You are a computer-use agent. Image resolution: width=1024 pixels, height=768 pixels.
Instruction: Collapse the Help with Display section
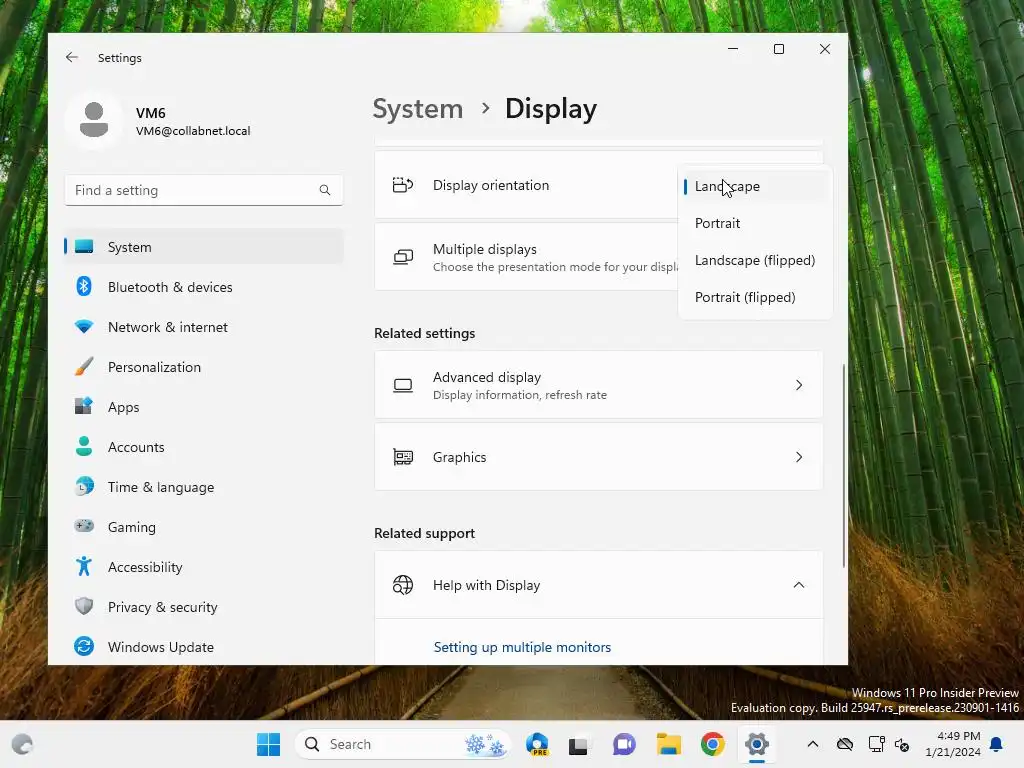tap(799, 585)
